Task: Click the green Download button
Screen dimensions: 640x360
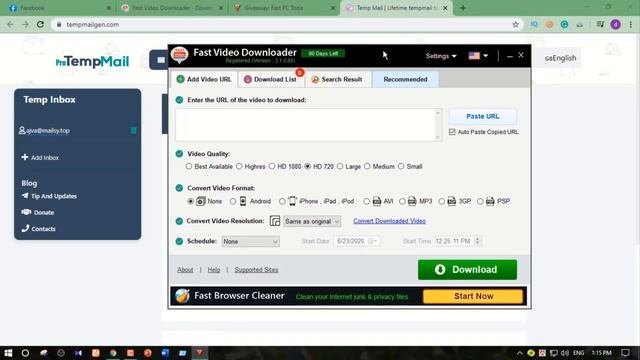Action: [x=467, y=269]
